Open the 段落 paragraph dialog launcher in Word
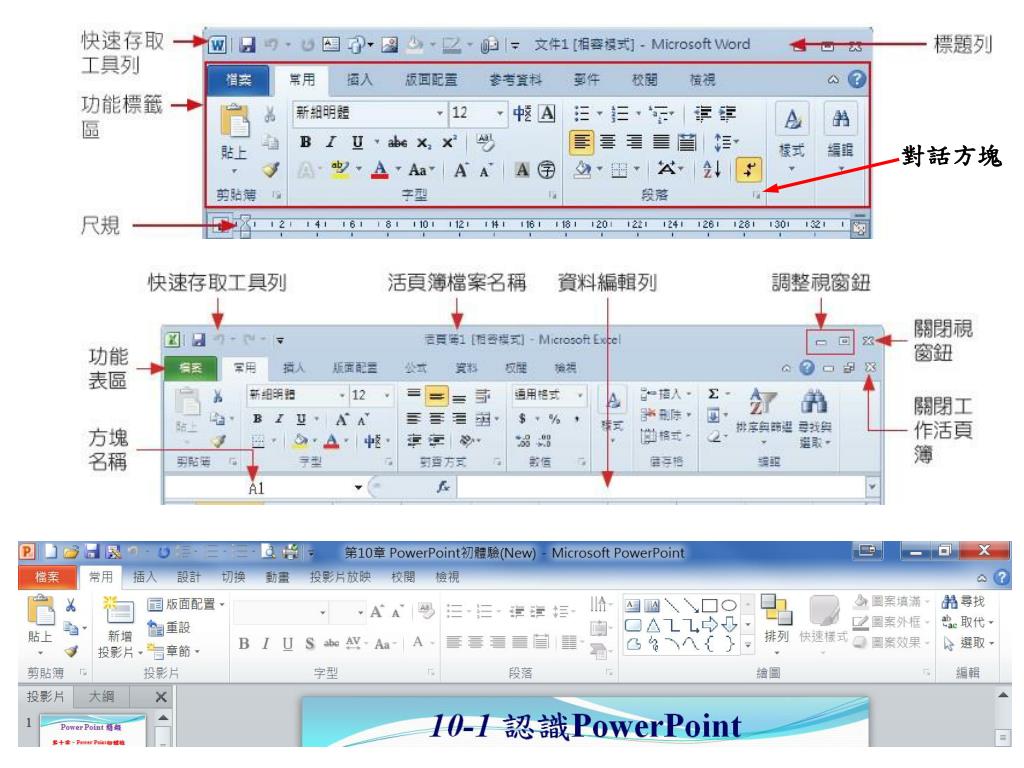Screen dimensions: 1024x768 tap(756, 195)
